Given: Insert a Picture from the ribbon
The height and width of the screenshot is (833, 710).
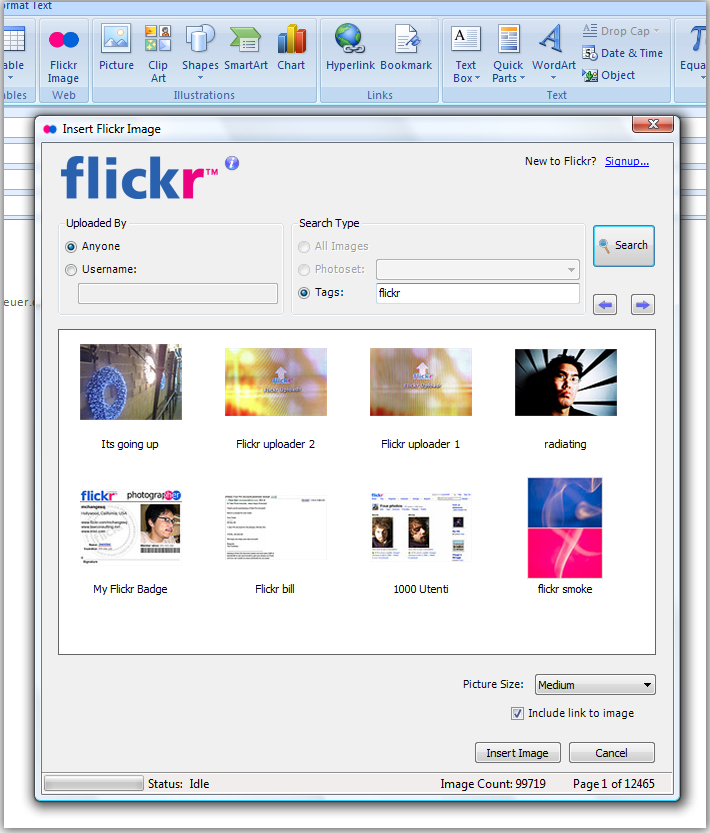Looking at the screenshot, I should click(116, 48).
